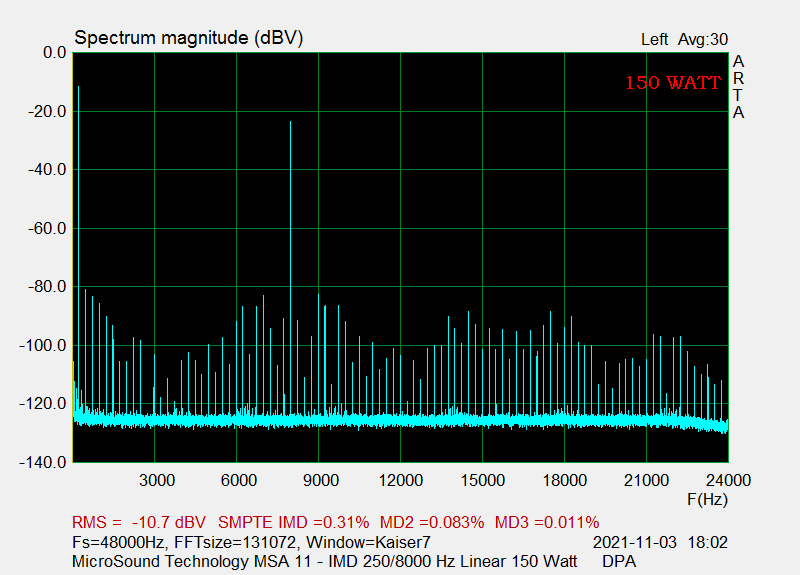Click the 'RMS = -10.7 dBV' readout
This screenshot has height=575, width=800.
click(x=139, y=522)
